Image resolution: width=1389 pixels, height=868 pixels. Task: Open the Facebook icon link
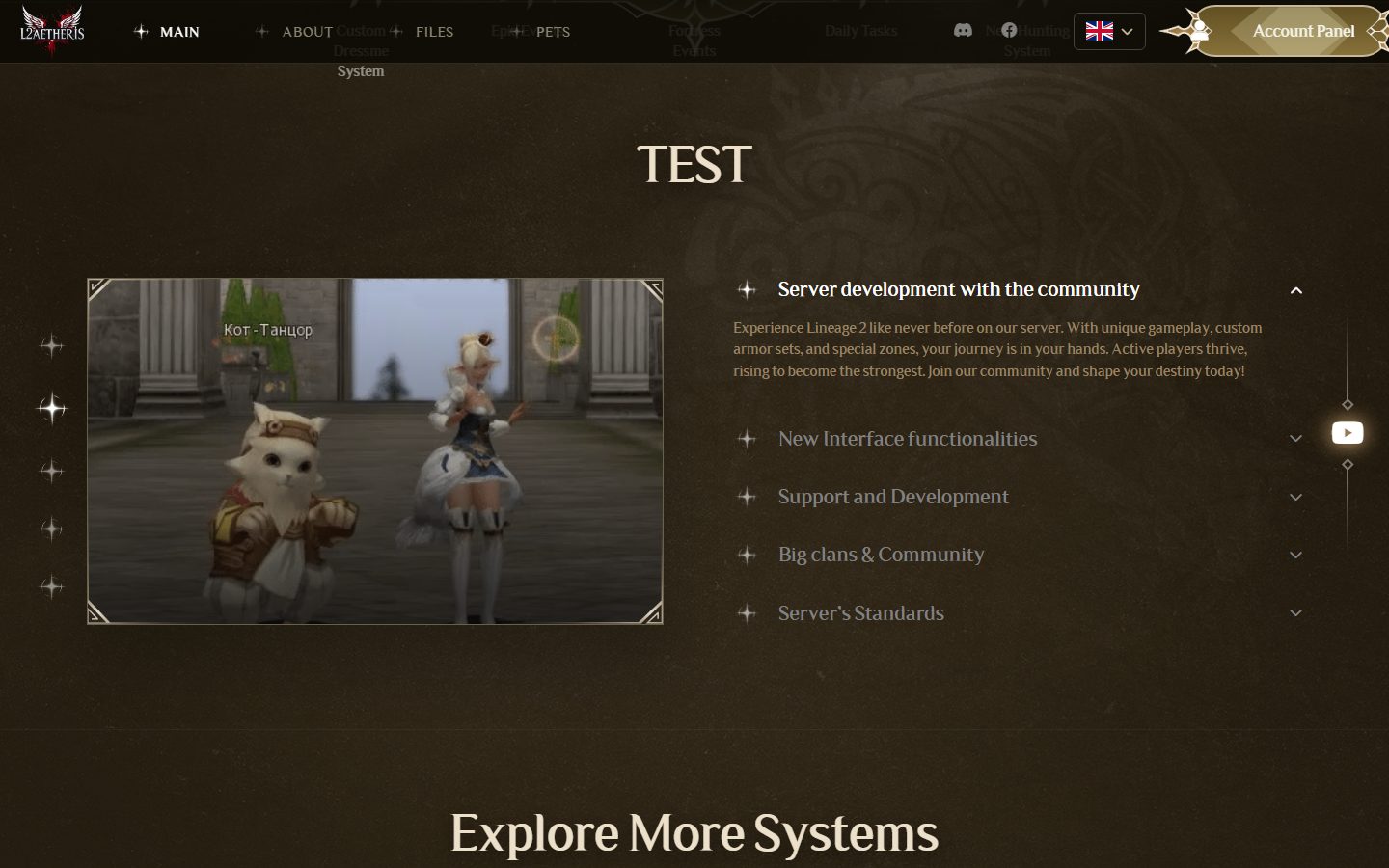click(1009, 30)
